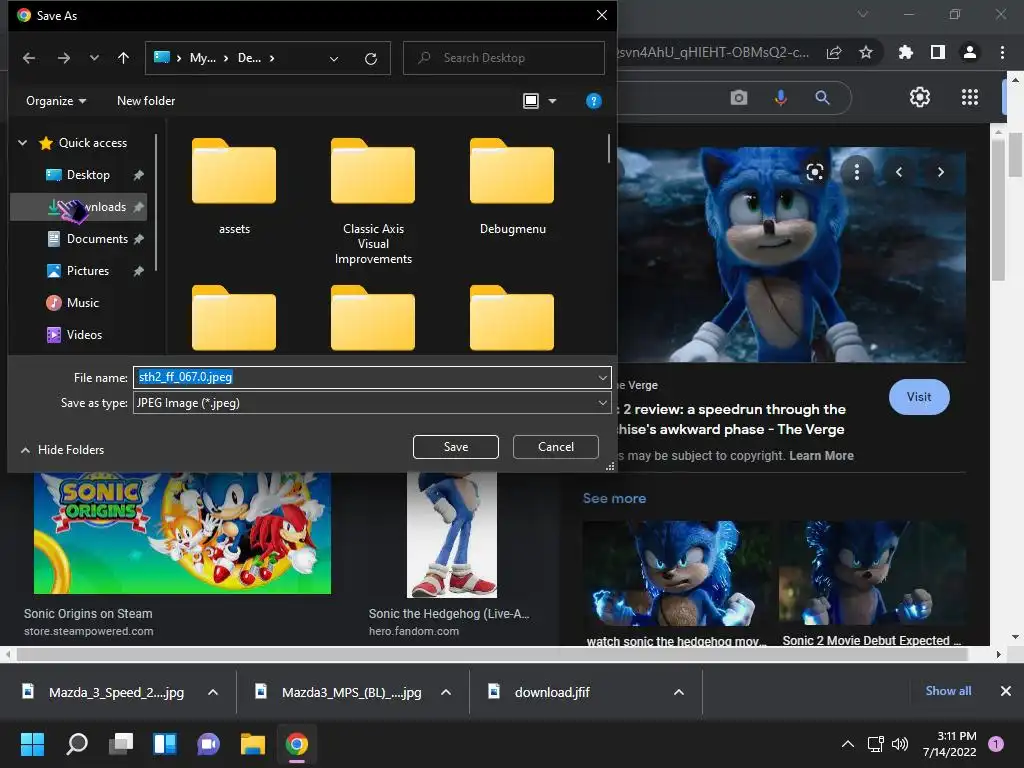Viewport: 1024px width, 768px height.
Task: Toggle Chrome side panel icon
Action: point(938,52)
